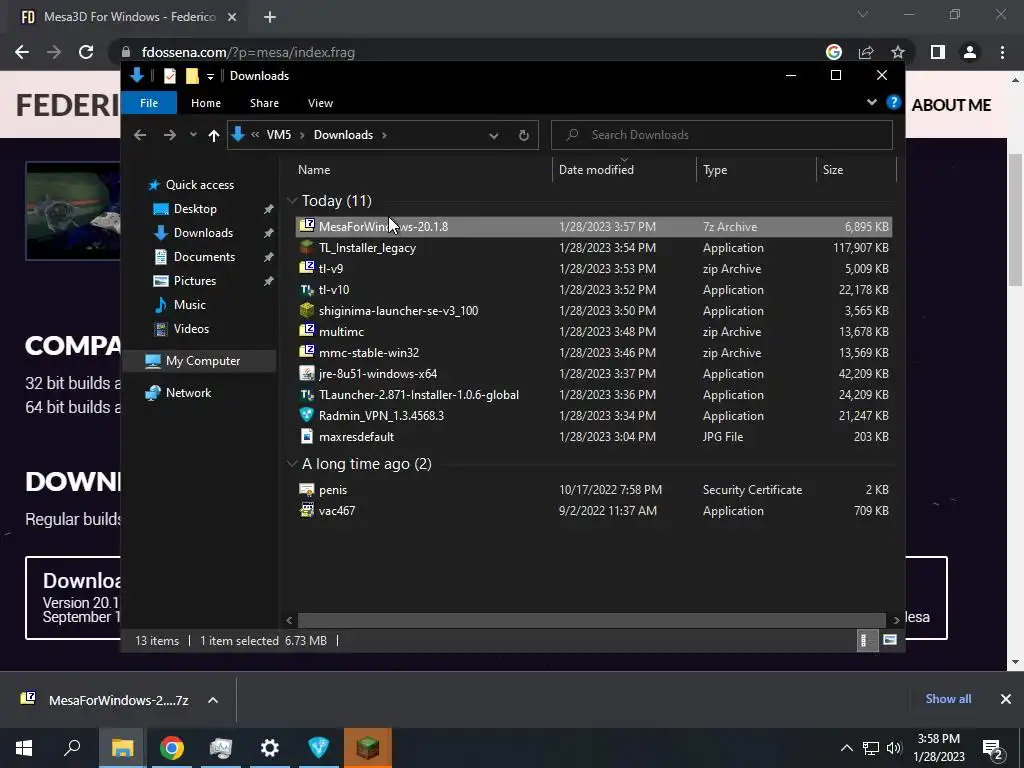1024x768 pixels.
Task: Open the MesaForWindows-20.1.8 archive file
Action: pos(593,227)
